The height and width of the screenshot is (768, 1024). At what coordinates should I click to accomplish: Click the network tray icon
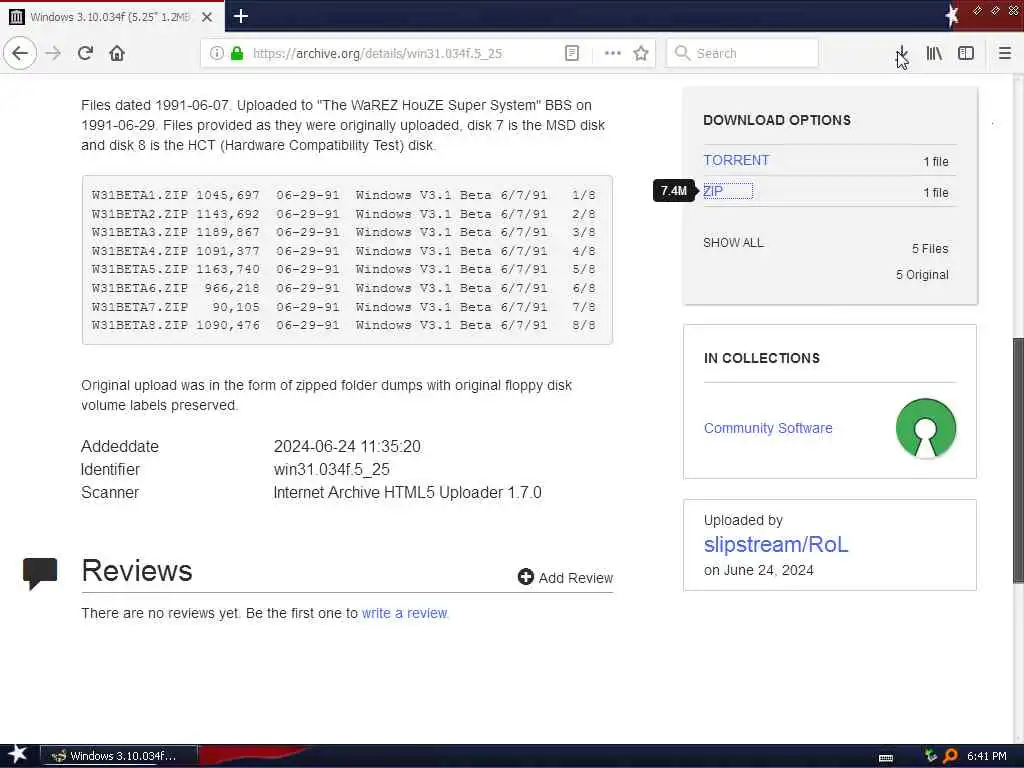tap(930, 756)
